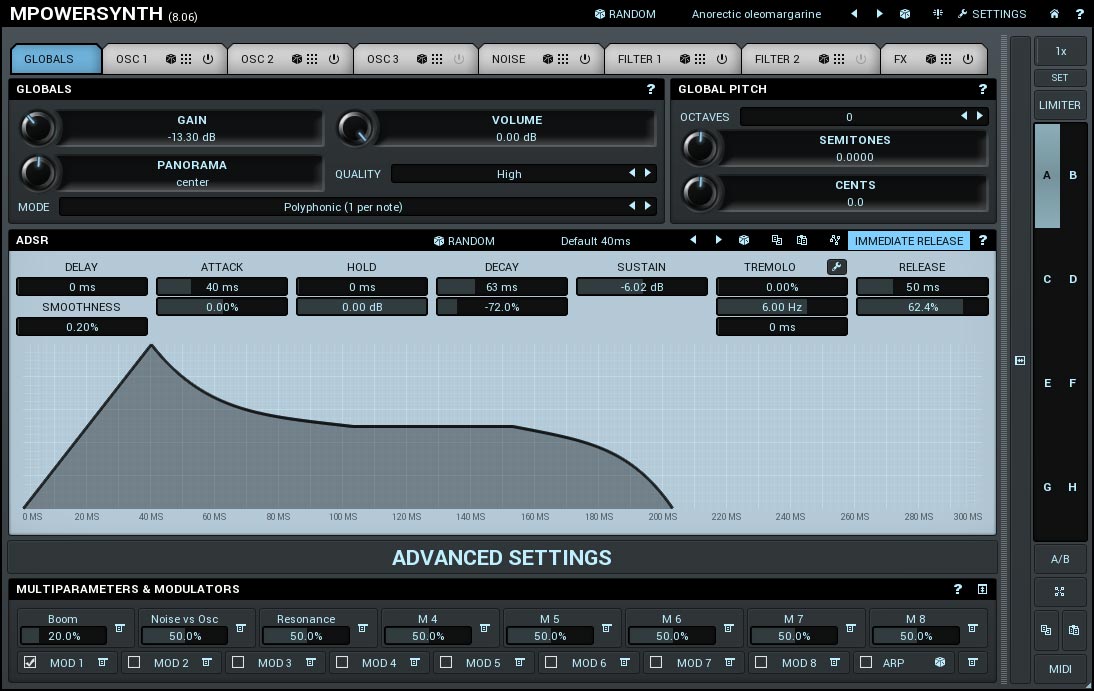Open GLOBALS section help icon
Image resolution: width=1094 pixels, height=691 pixels.
651,89
